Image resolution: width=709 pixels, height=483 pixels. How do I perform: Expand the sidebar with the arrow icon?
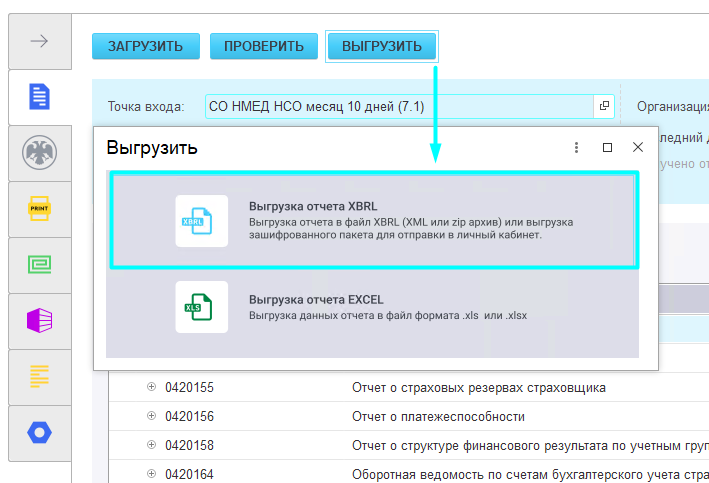39,41
